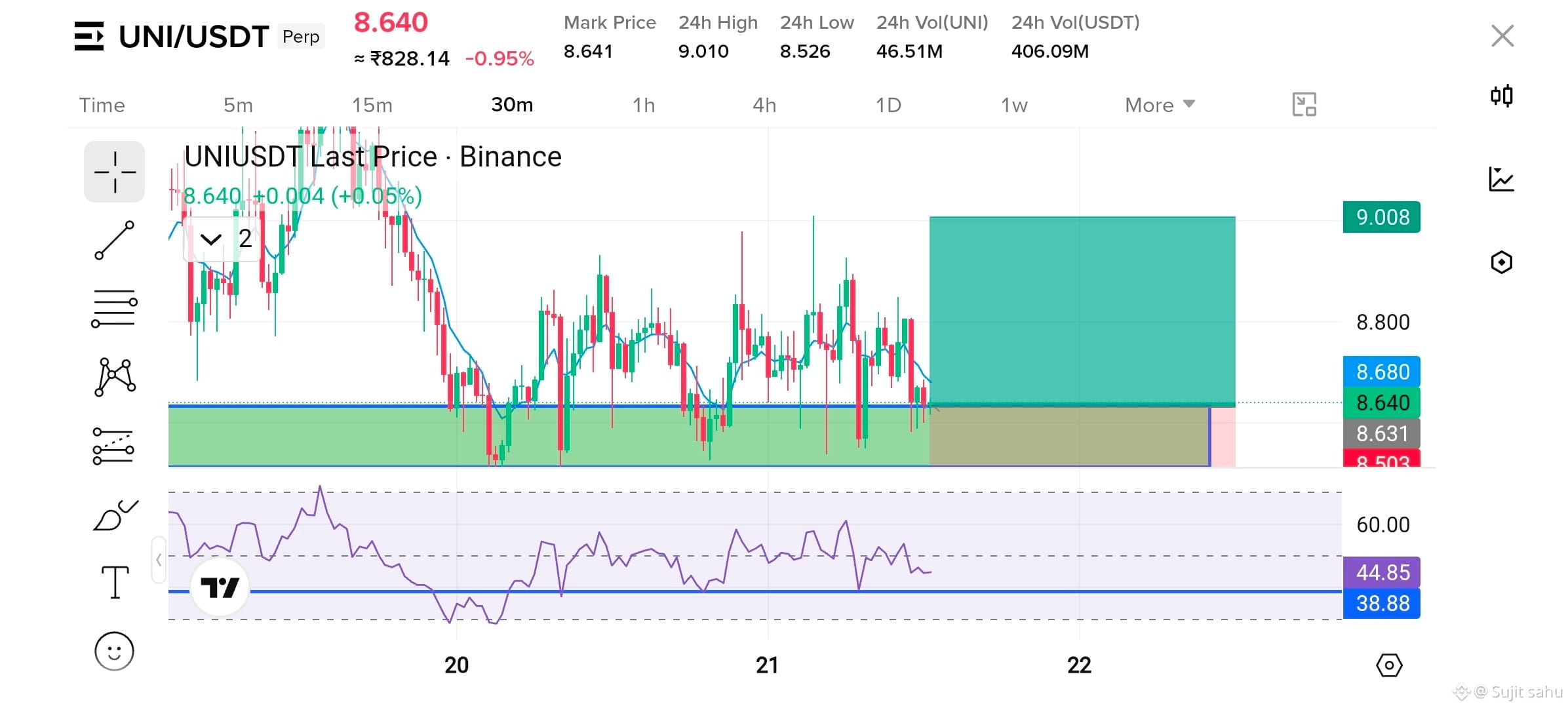Open the UNI/USDT pair list menu
This screenshot has width=1568, height=708.
89,36
